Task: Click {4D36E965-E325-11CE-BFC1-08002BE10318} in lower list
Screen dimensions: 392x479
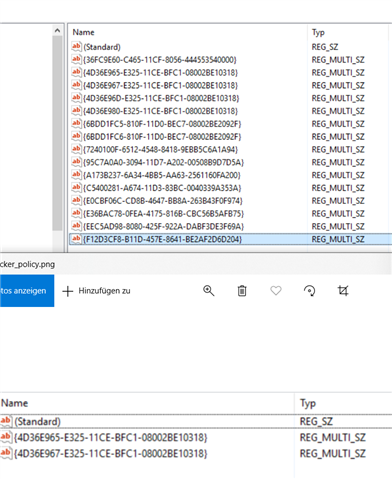Action: coord(110,437)
